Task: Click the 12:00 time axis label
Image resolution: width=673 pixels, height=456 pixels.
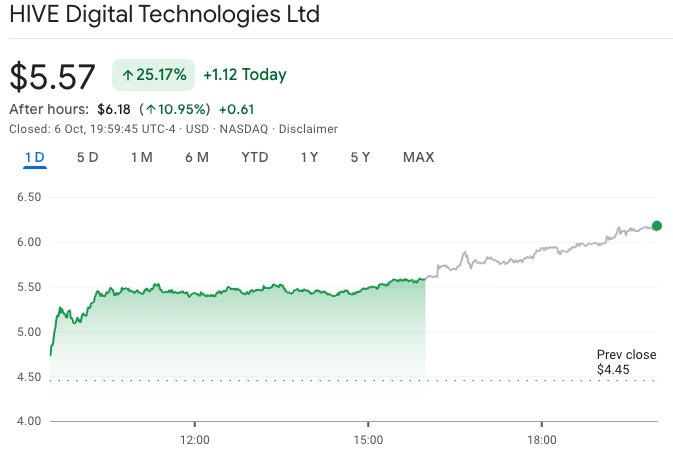Action: [x=195, y=439]
